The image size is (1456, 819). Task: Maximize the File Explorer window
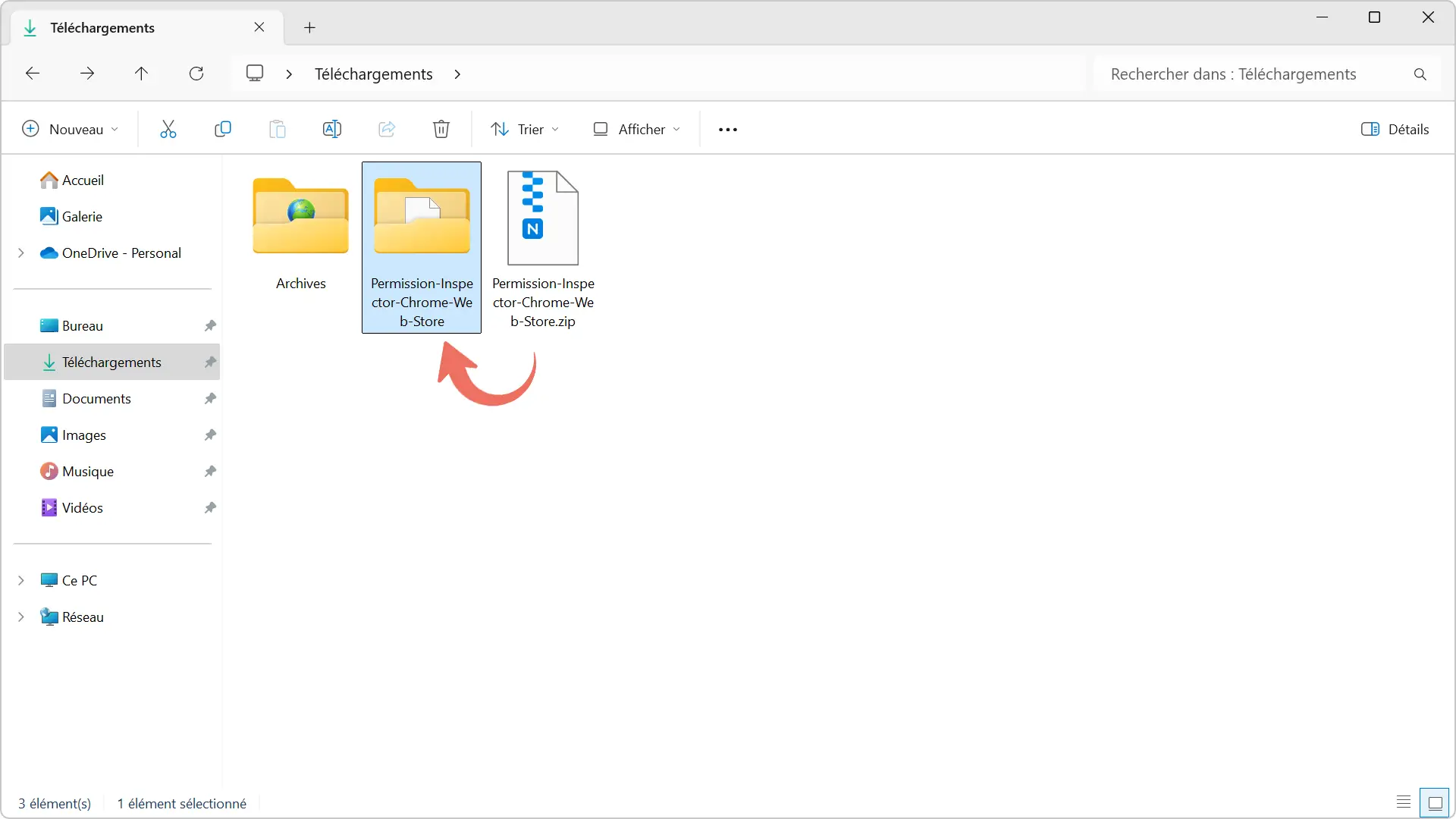[1374, 17]
